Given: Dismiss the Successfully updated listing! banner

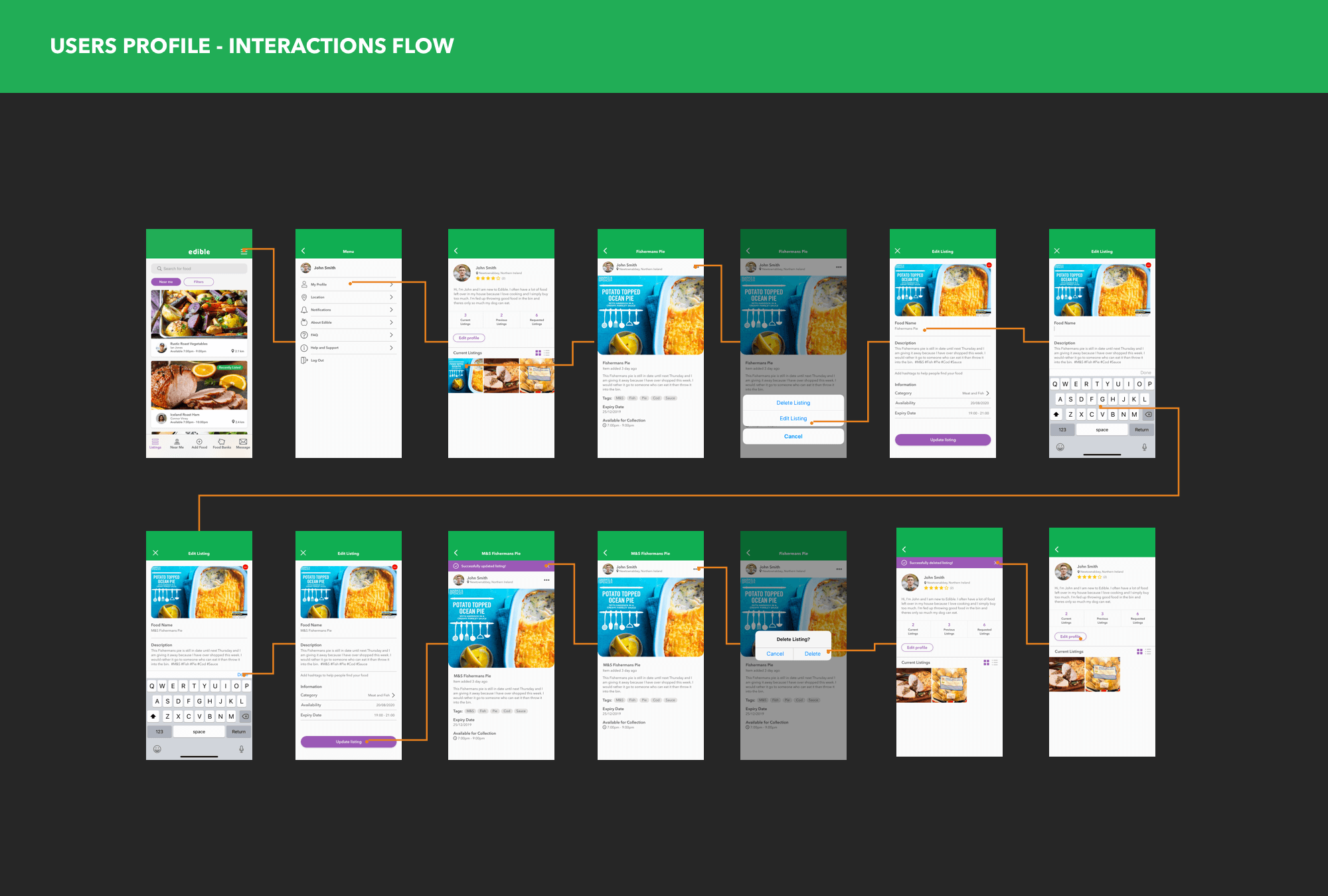Looking at the screenshot, I should click(x=546, y=566).
